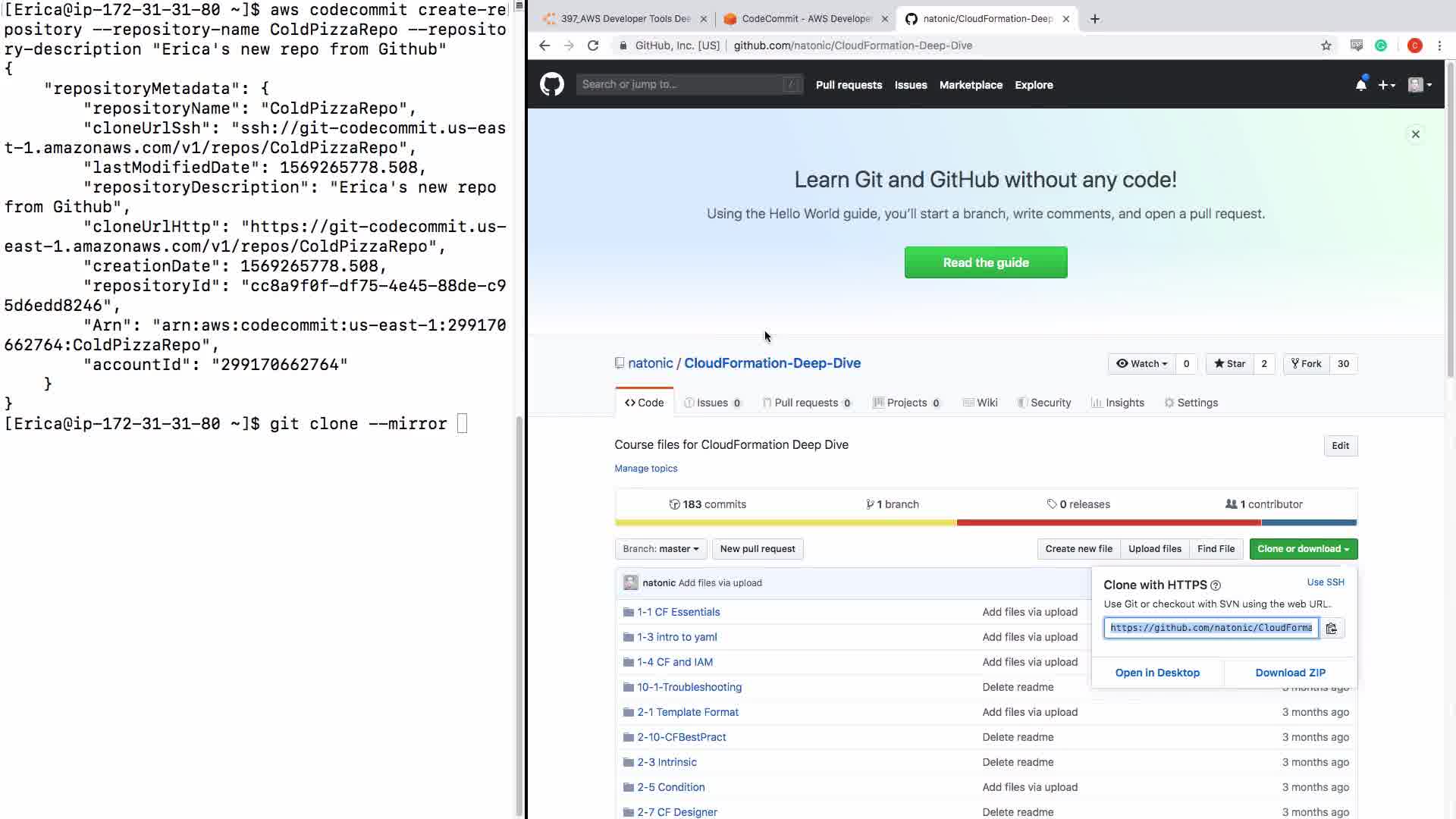Open a new browser tab
1456x819 pixels.
[x=1094, y=19]
